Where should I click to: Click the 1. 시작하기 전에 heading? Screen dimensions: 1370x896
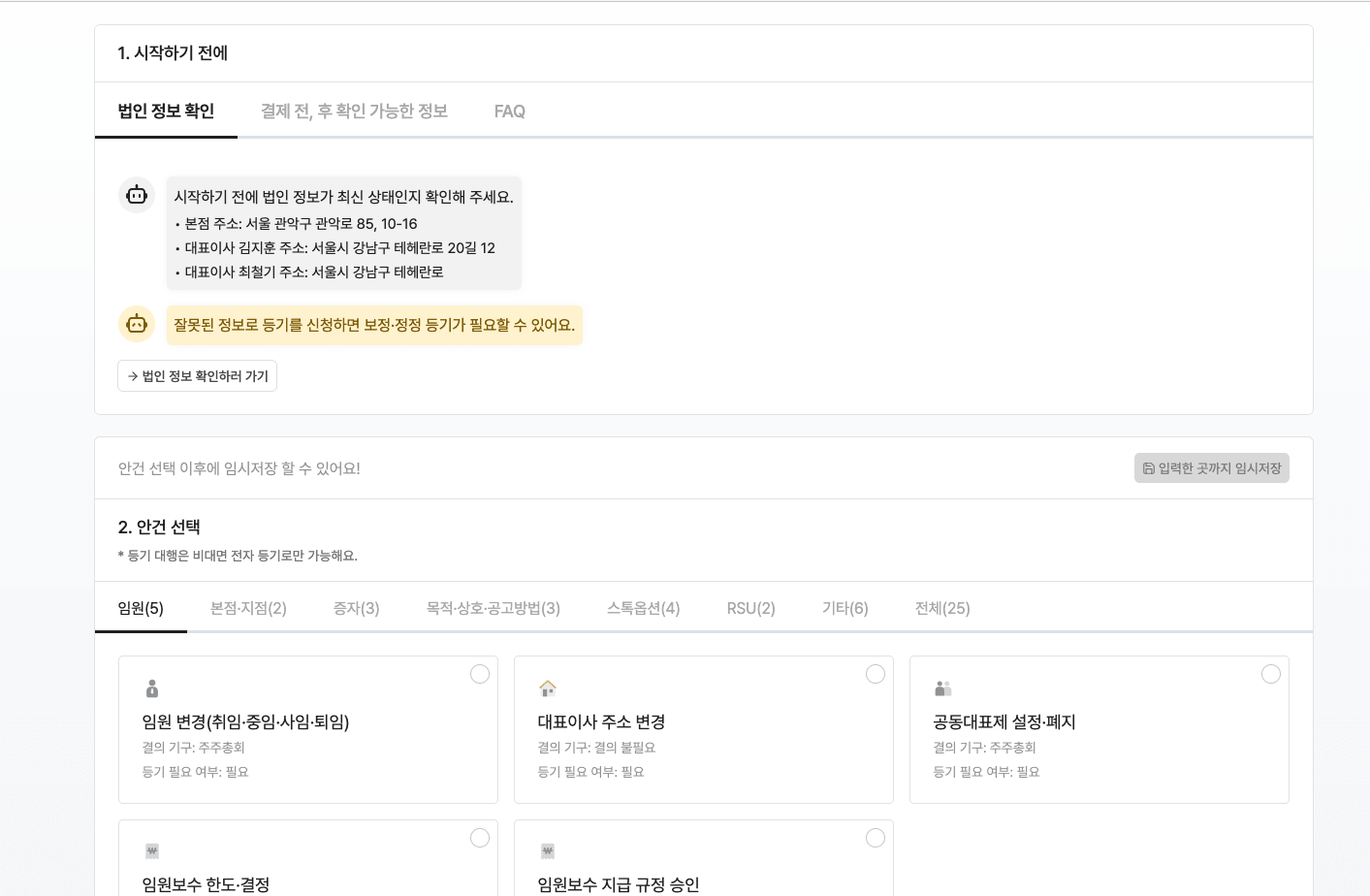[x=173, y=53]
